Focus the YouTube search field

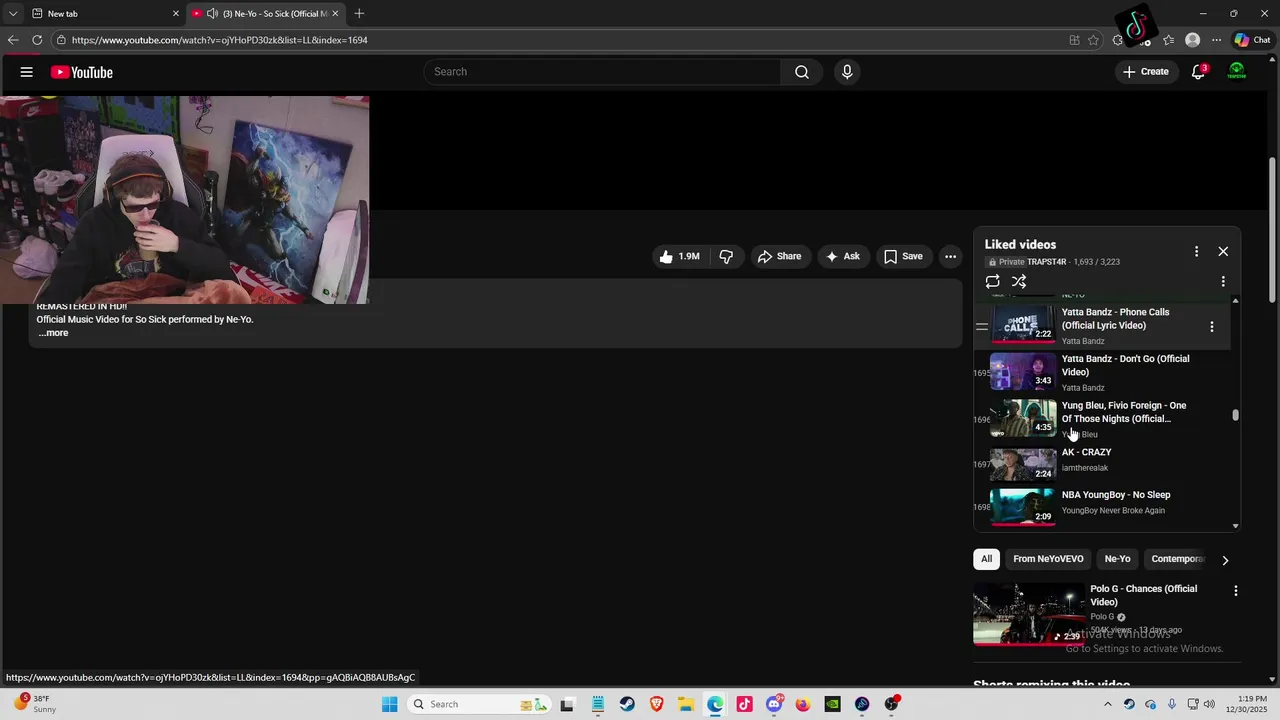click(x=602, y=72)
